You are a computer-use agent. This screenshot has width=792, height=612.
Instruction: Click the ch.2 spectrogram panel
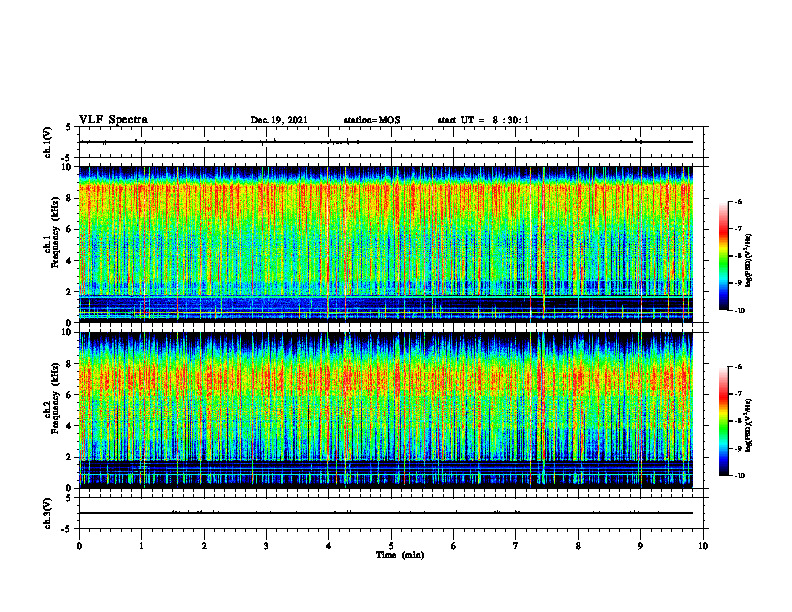pyautogui.click(x=385, y=410)
